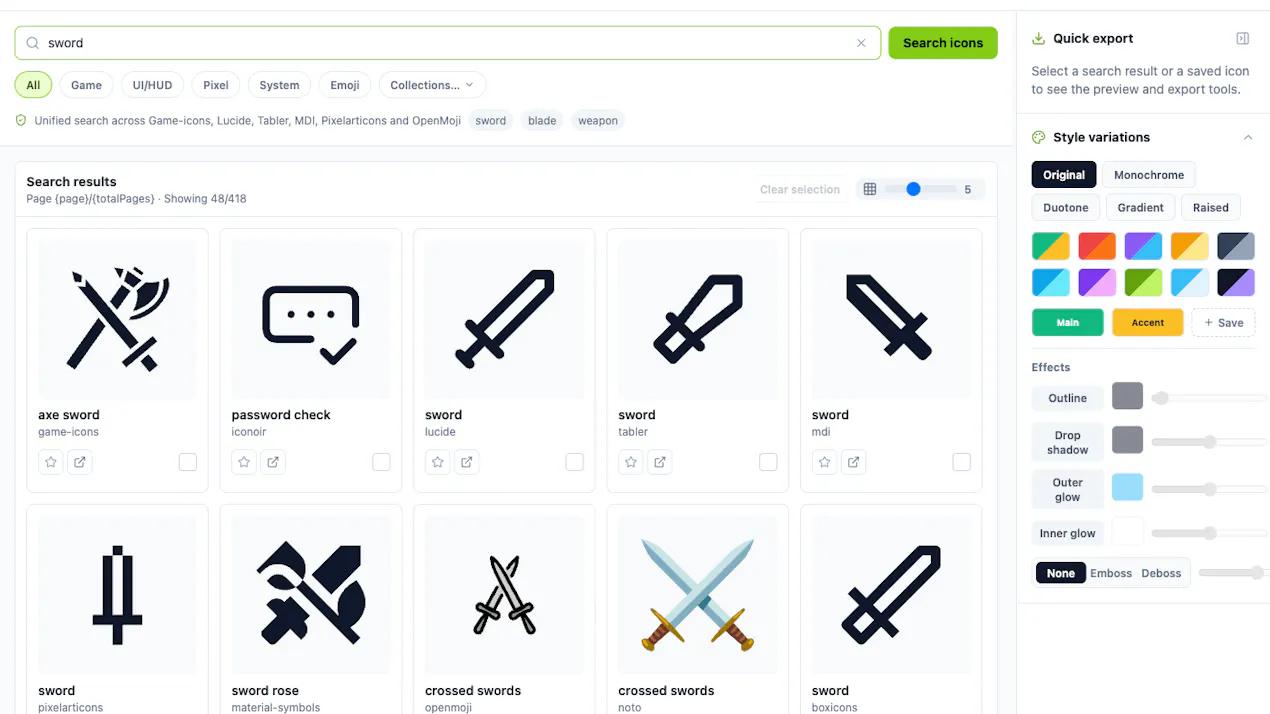Select the noto crossed swords thumbnail
The height and width of the screenshot is (714, 1270).
[x=698, y=595]
